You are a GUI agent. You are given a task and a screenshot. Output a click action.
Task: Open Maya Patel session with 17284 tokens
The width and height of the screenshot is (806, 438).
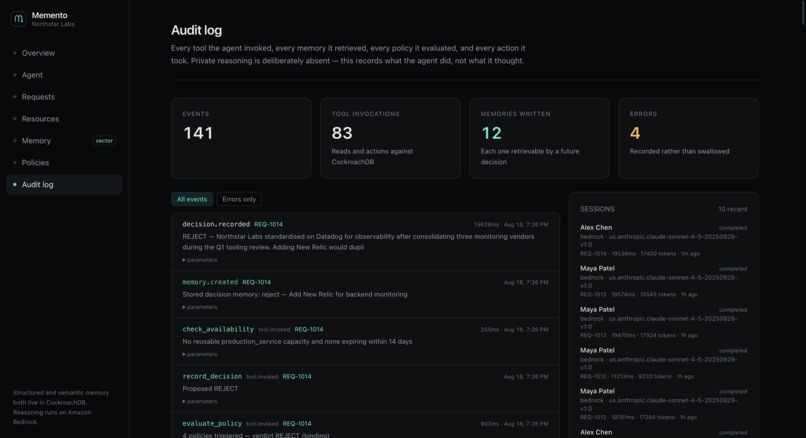point(664,404)
